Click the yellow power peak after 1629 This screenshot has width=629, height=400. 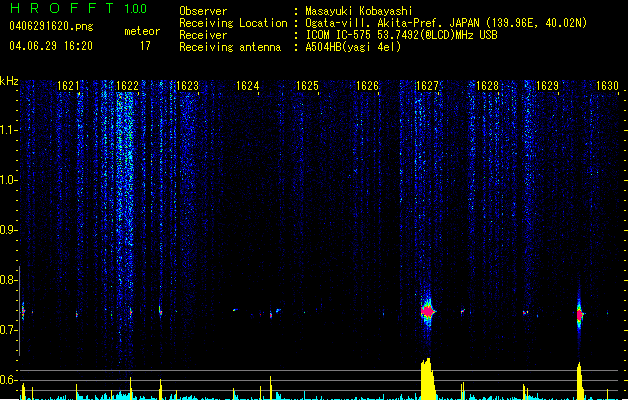pos(580,381)
